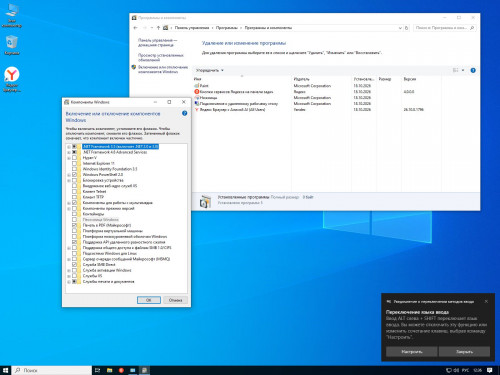This screenshot has height=375, width=500.
Task: Expand the legacy components node
Action: click(x=69, y=208)
